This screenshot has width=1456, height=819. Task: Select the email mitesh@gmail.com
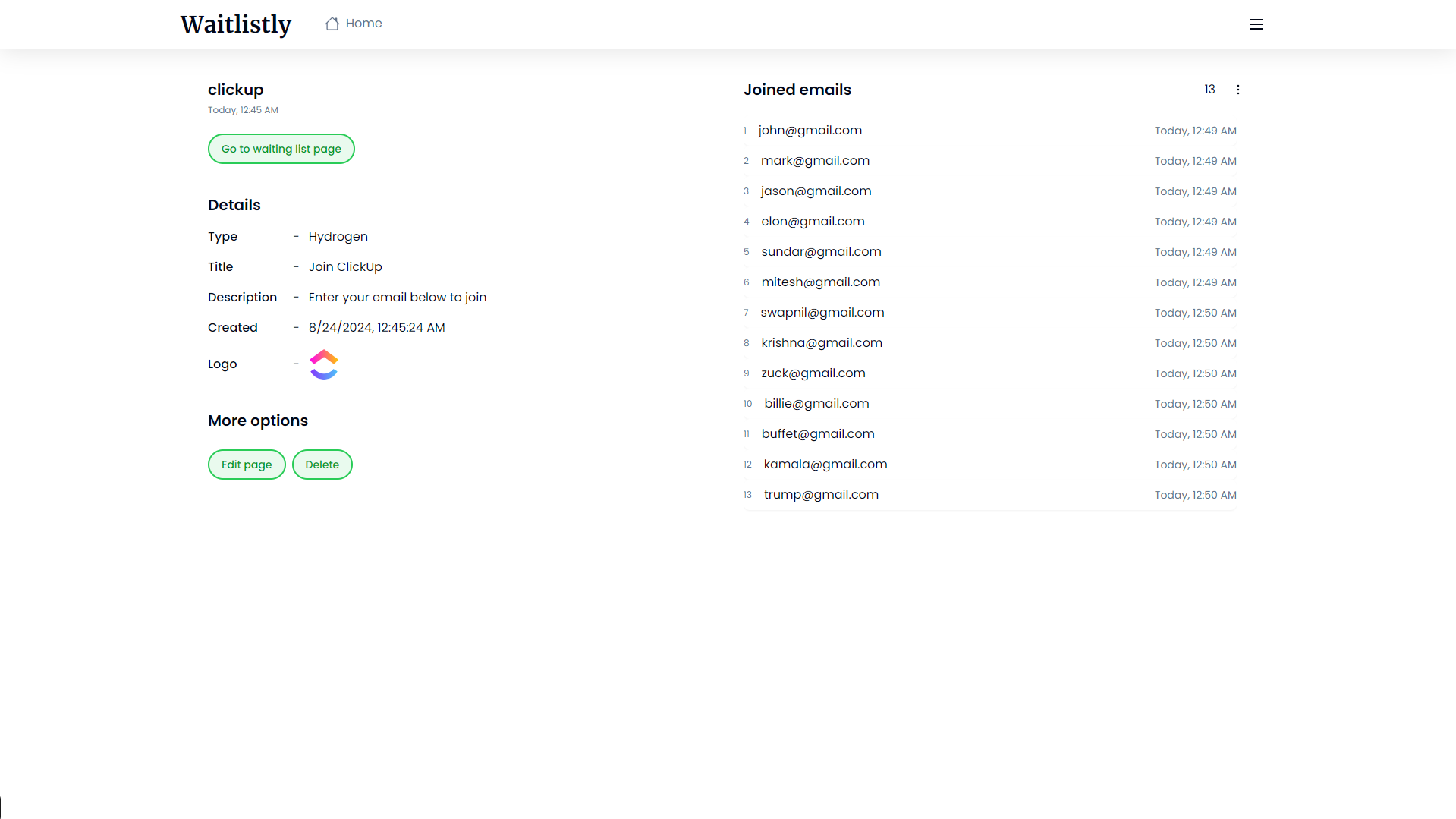pyautogui.click(x=821, y=282)
